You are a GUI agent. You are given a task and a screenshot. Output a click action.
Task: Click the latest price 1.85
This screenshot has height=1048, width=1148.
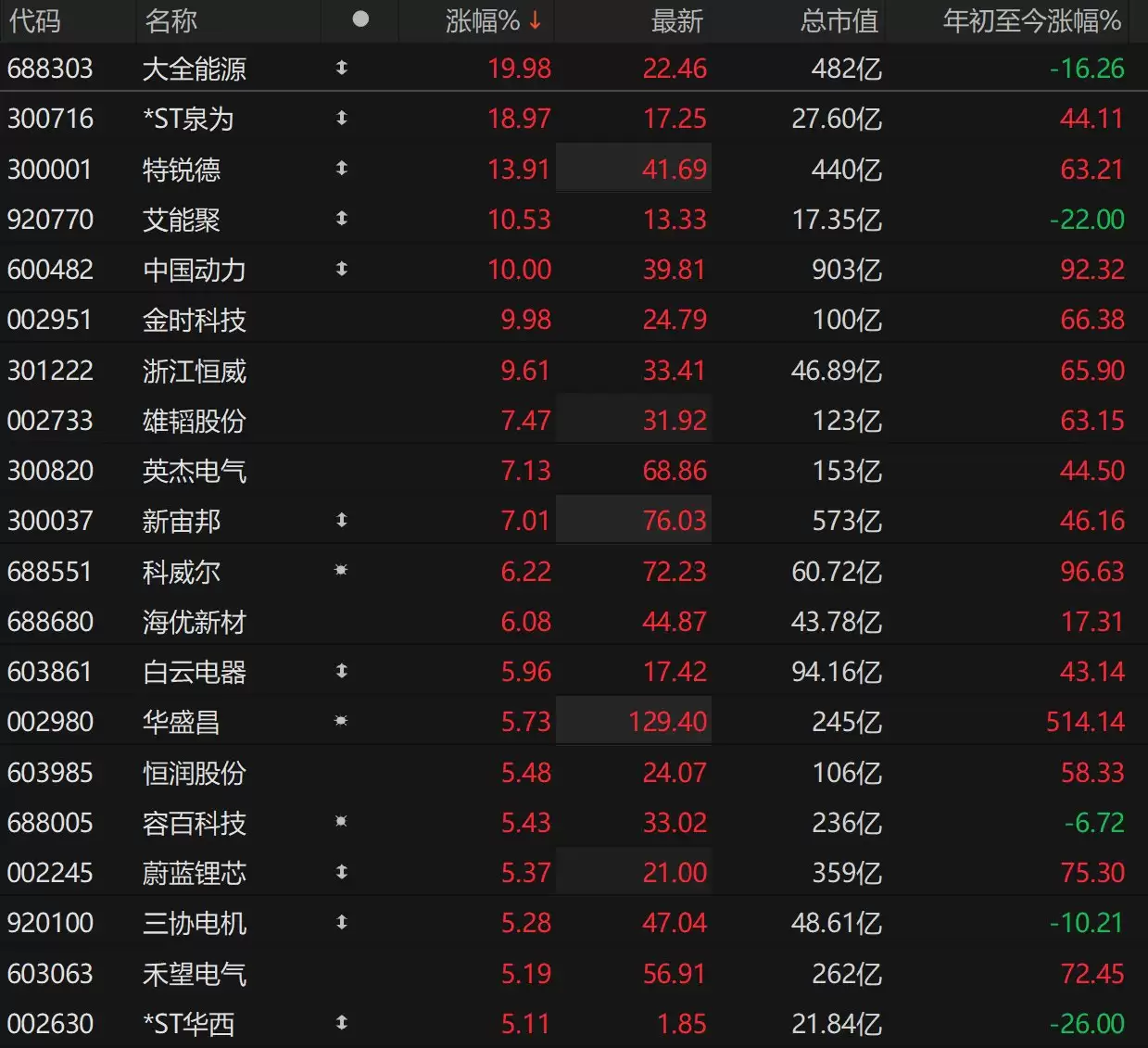coord(682,1024)
